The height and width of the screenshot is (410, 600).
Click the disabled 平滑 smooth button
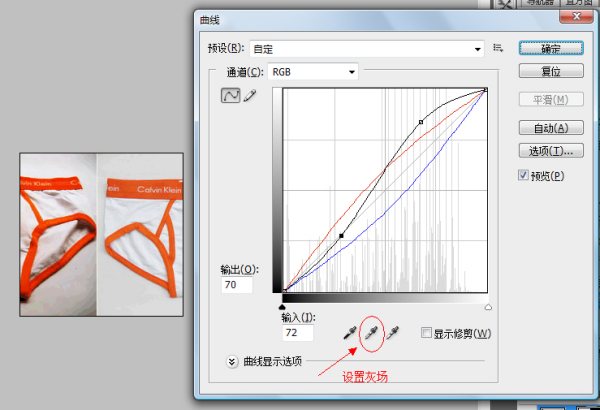[551, 100]
